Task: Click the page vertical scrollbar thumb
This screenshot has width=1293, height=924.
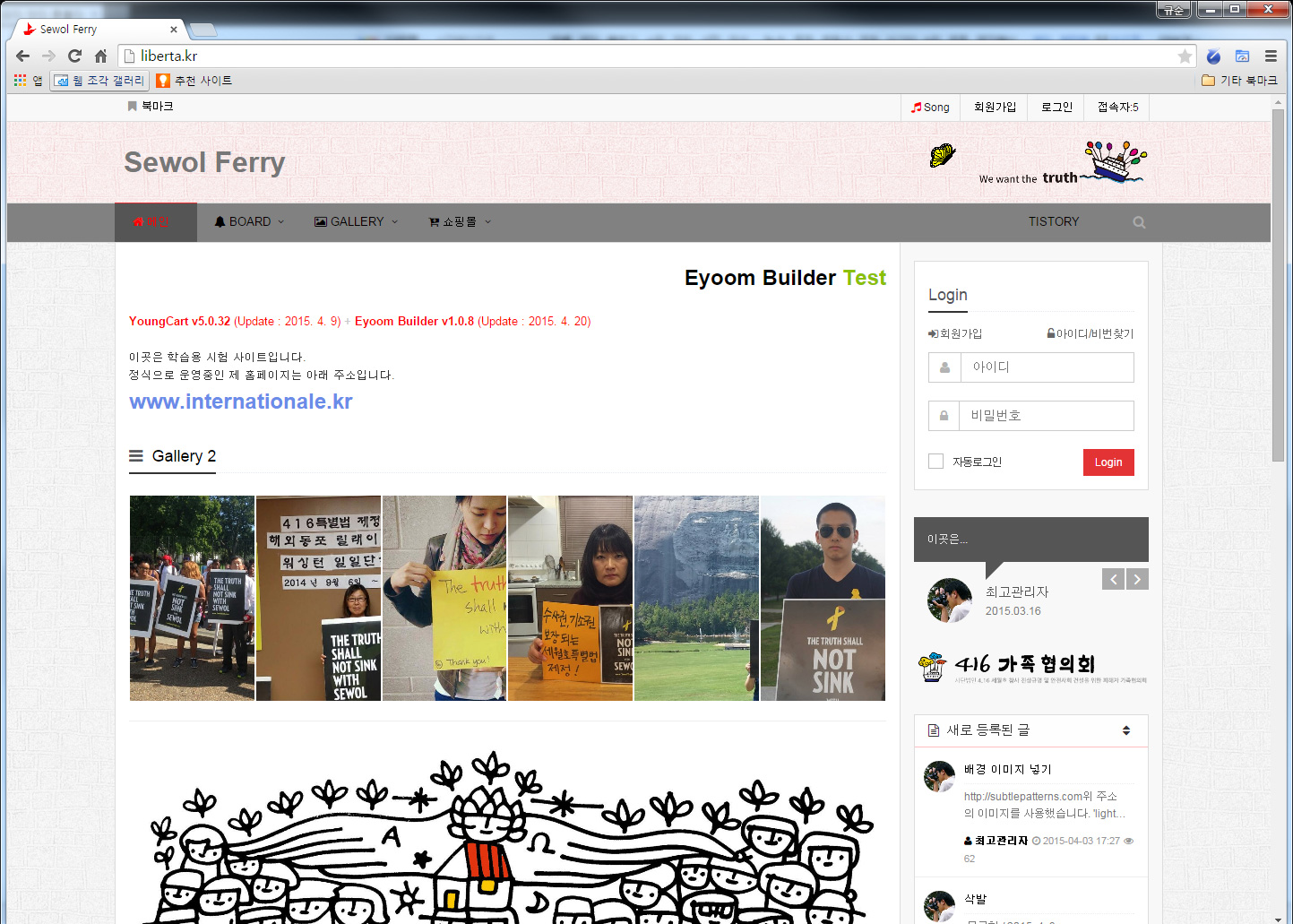Action: tap(1278, 285)
